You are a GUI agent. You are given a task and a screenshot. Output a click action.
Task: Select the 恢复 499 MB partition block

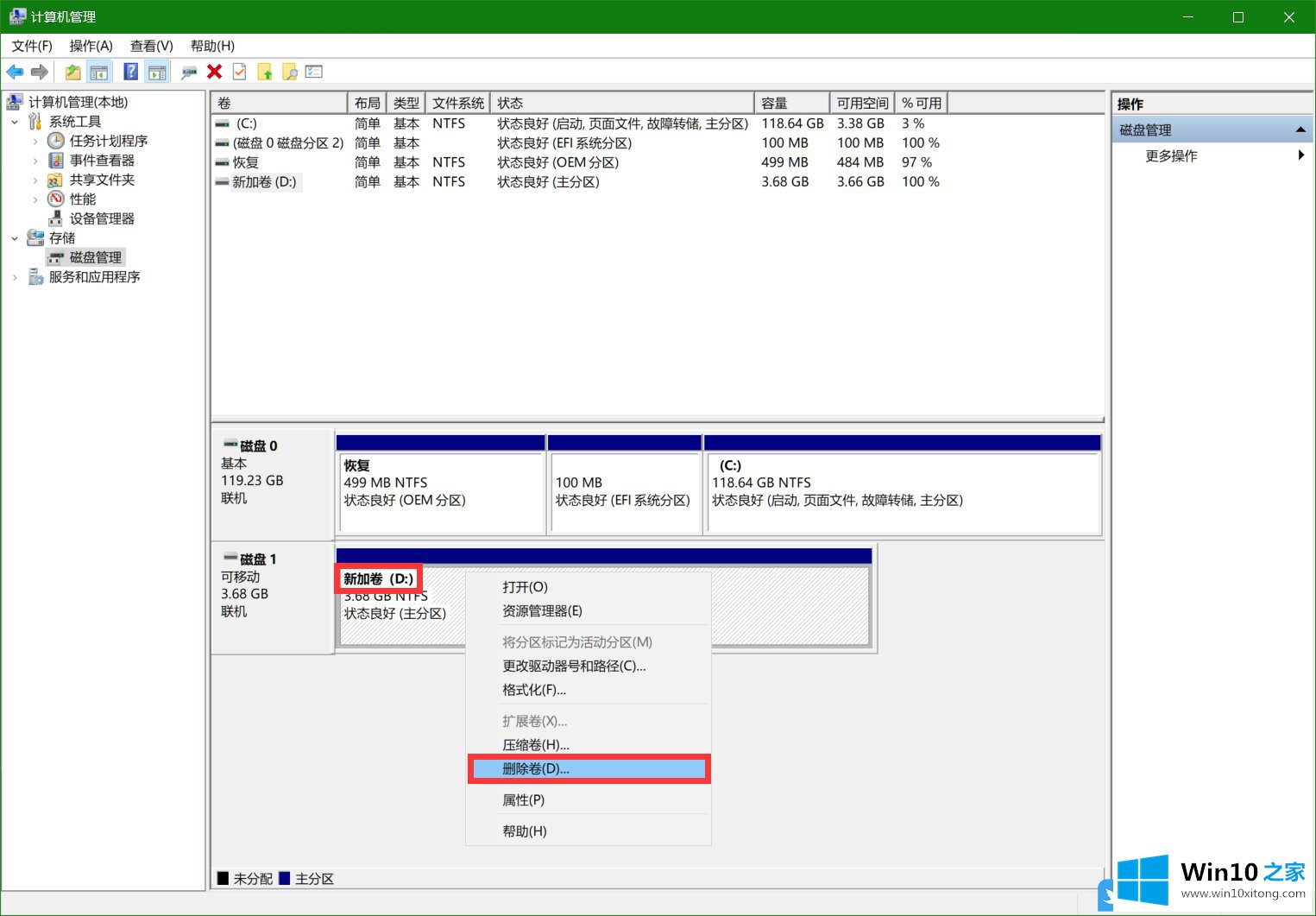click(x=441, y=484)
